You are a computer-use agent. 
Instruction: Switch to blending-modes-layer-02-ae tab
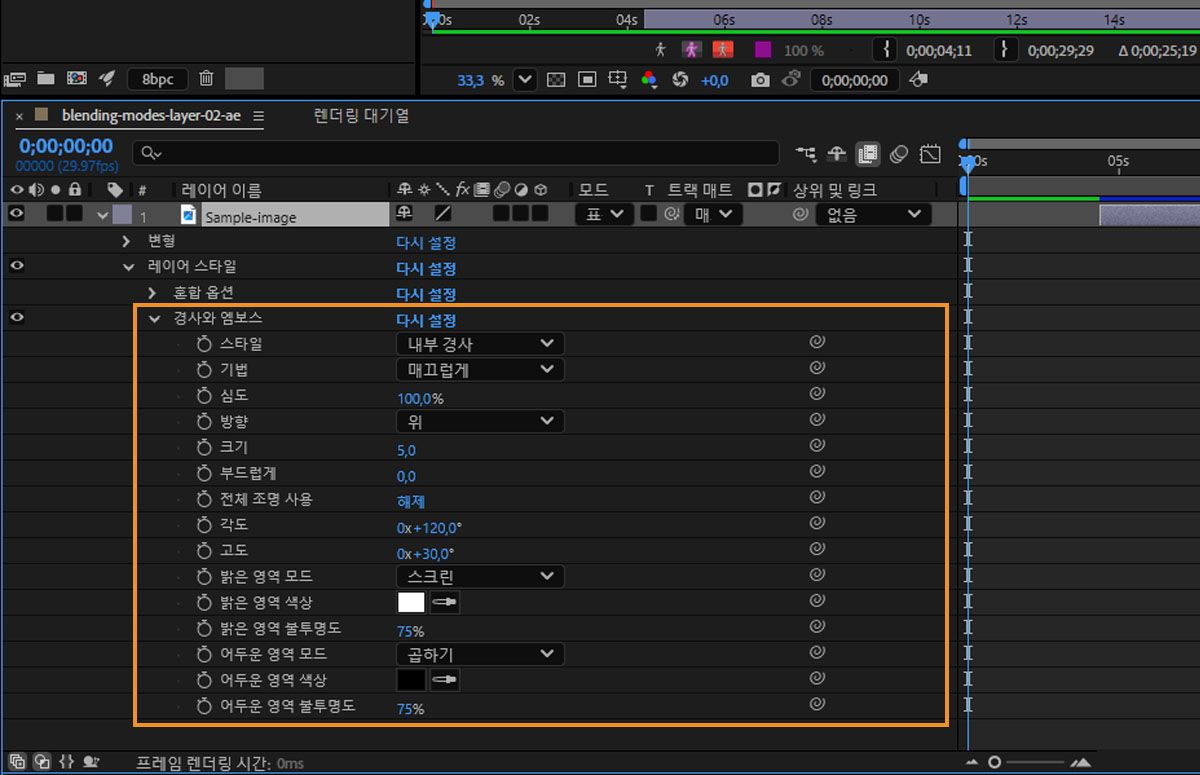(x=151, y=115)
